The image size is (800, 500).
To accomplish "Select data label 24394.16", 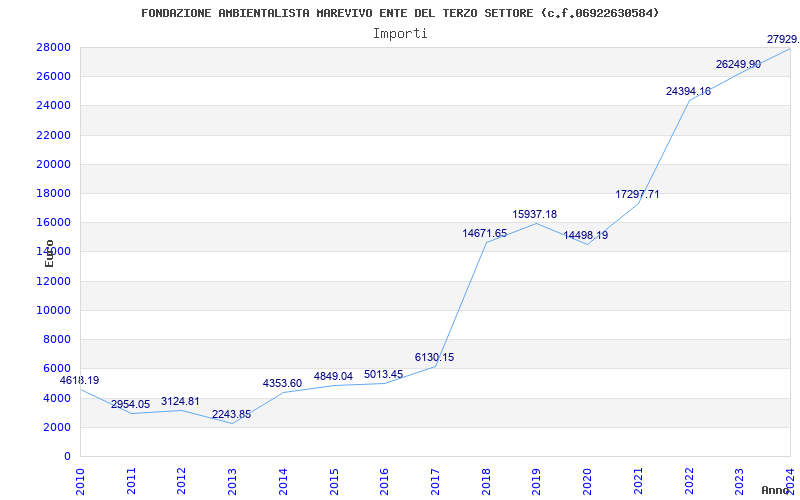I will (688, 91).
